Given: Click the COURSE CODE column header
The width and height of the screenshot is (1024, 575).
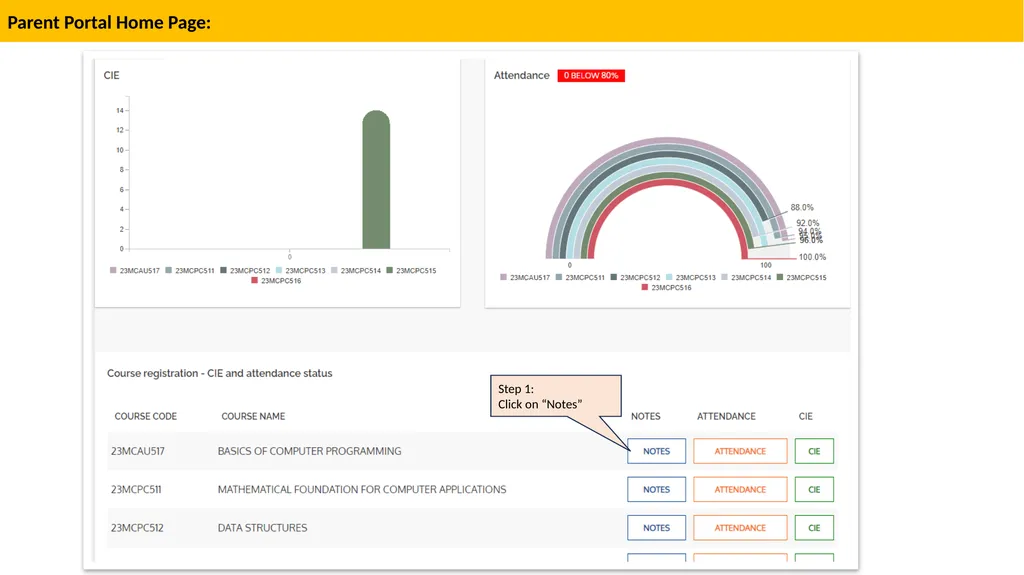Looking at the screenshot, I should point(146,416).
